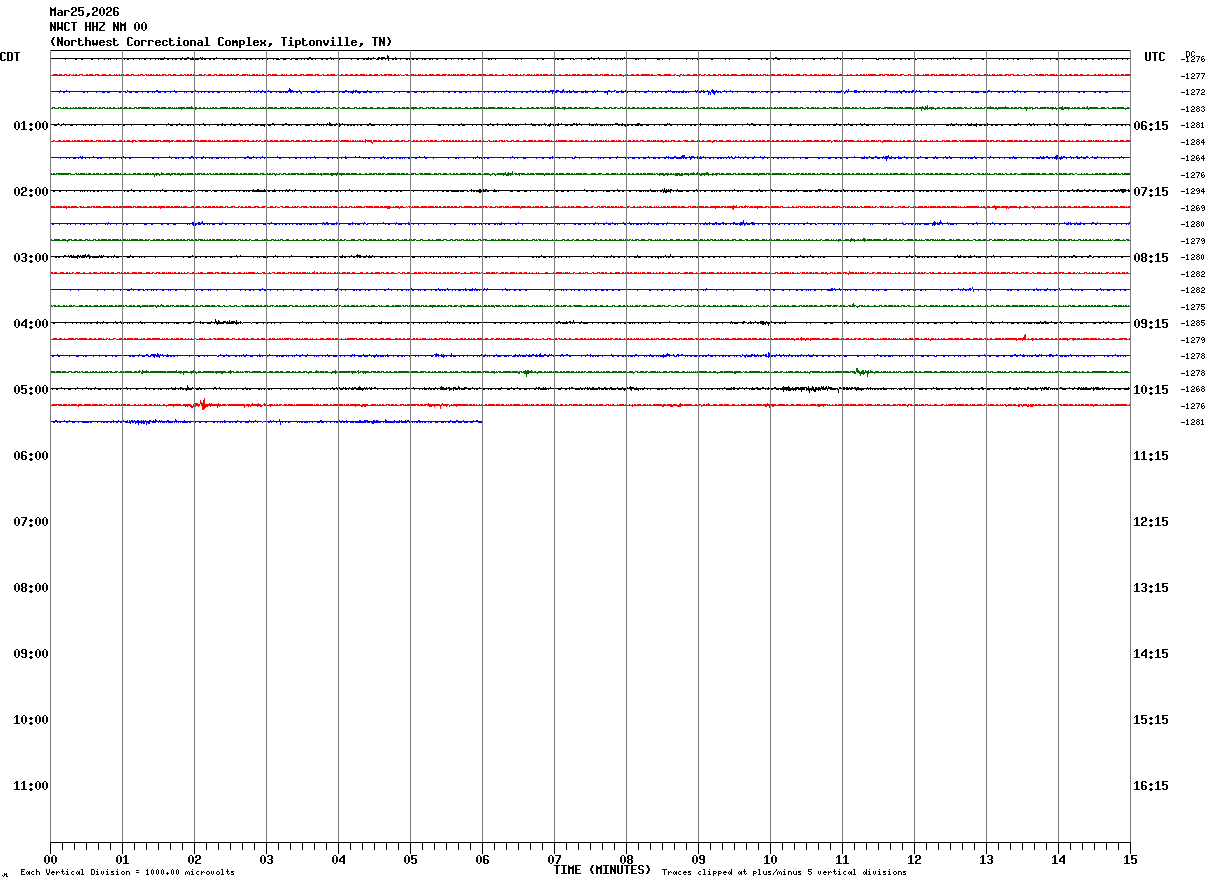
Task: Click the 09:15 UTC time label
Action: [x=1151, y=324]
